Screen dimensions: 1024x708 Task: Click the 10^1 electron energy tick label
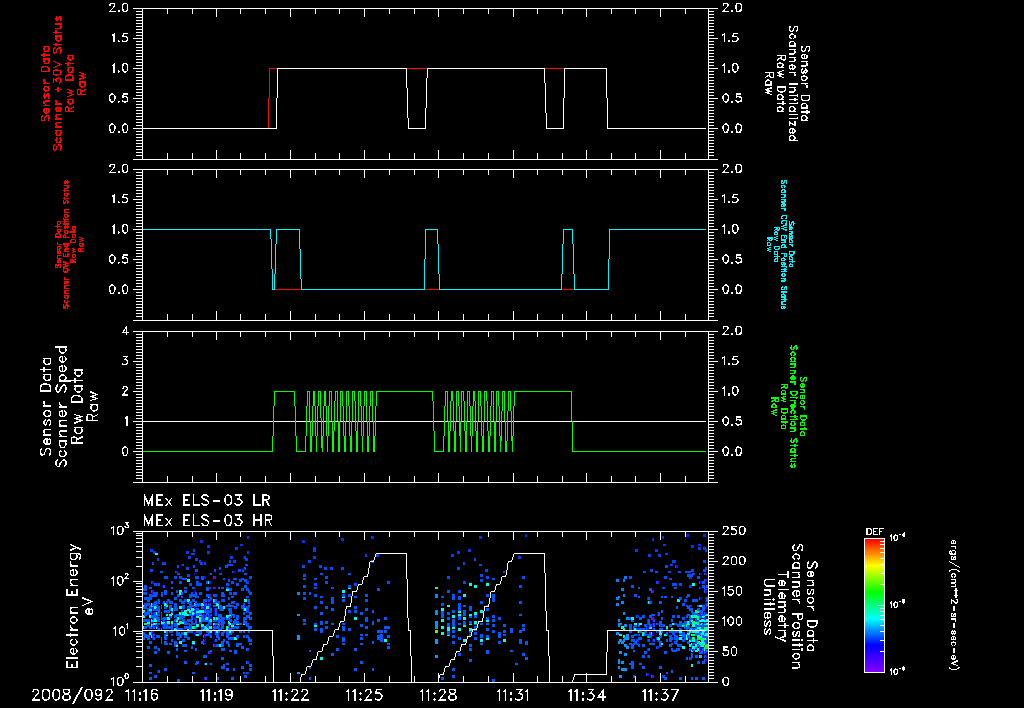coord(119,631)
